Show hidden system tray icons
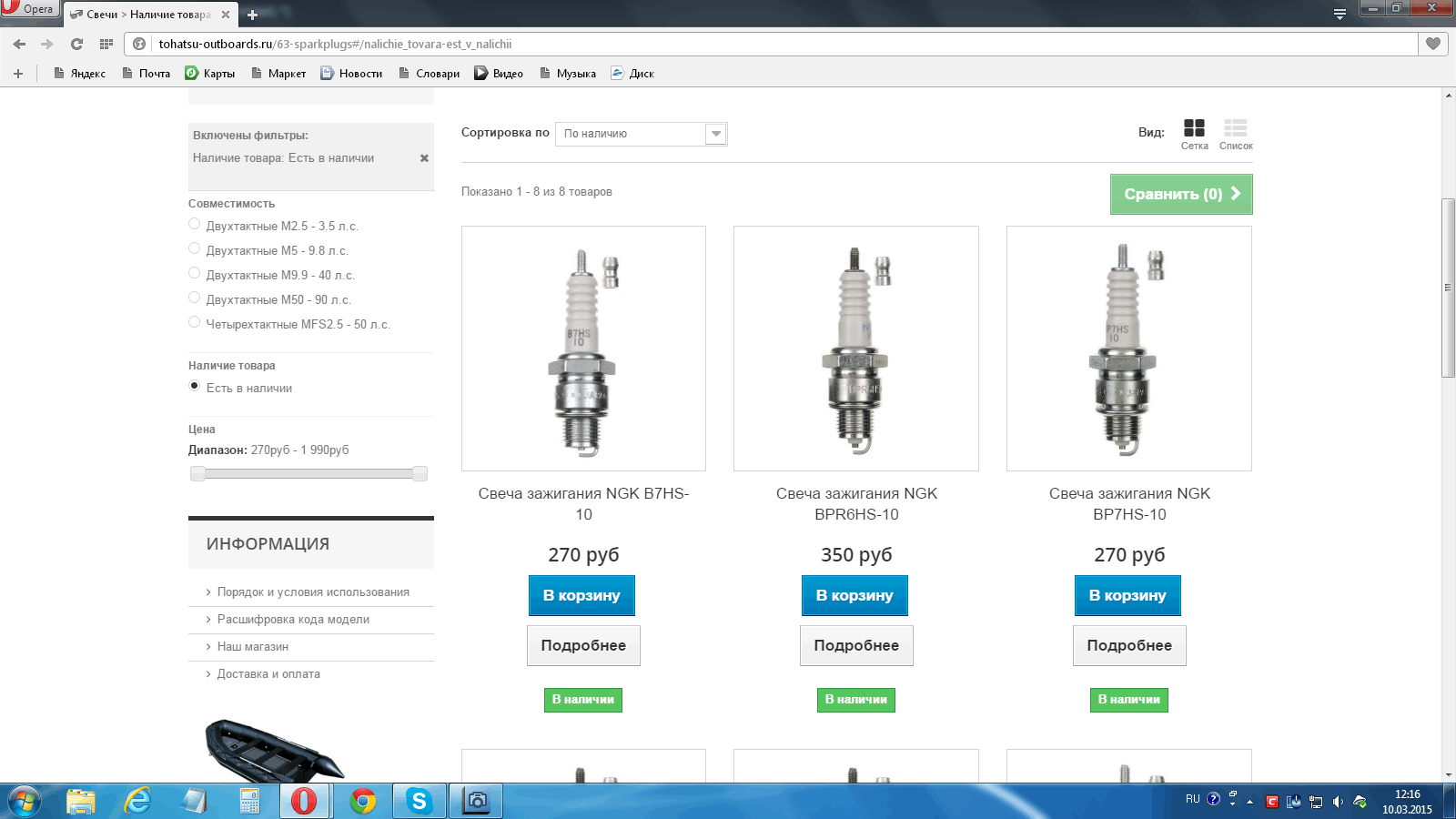The width and height of the screenshot is (1456, 819). pos(1250,802)
